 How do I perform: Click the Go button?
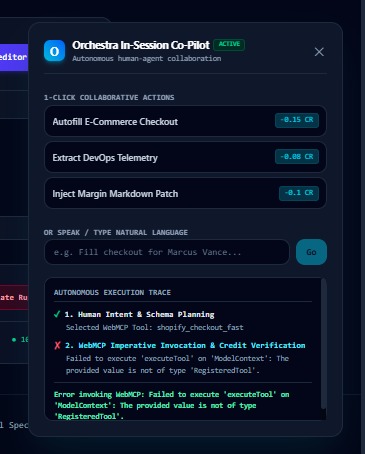tap(311, 252)
